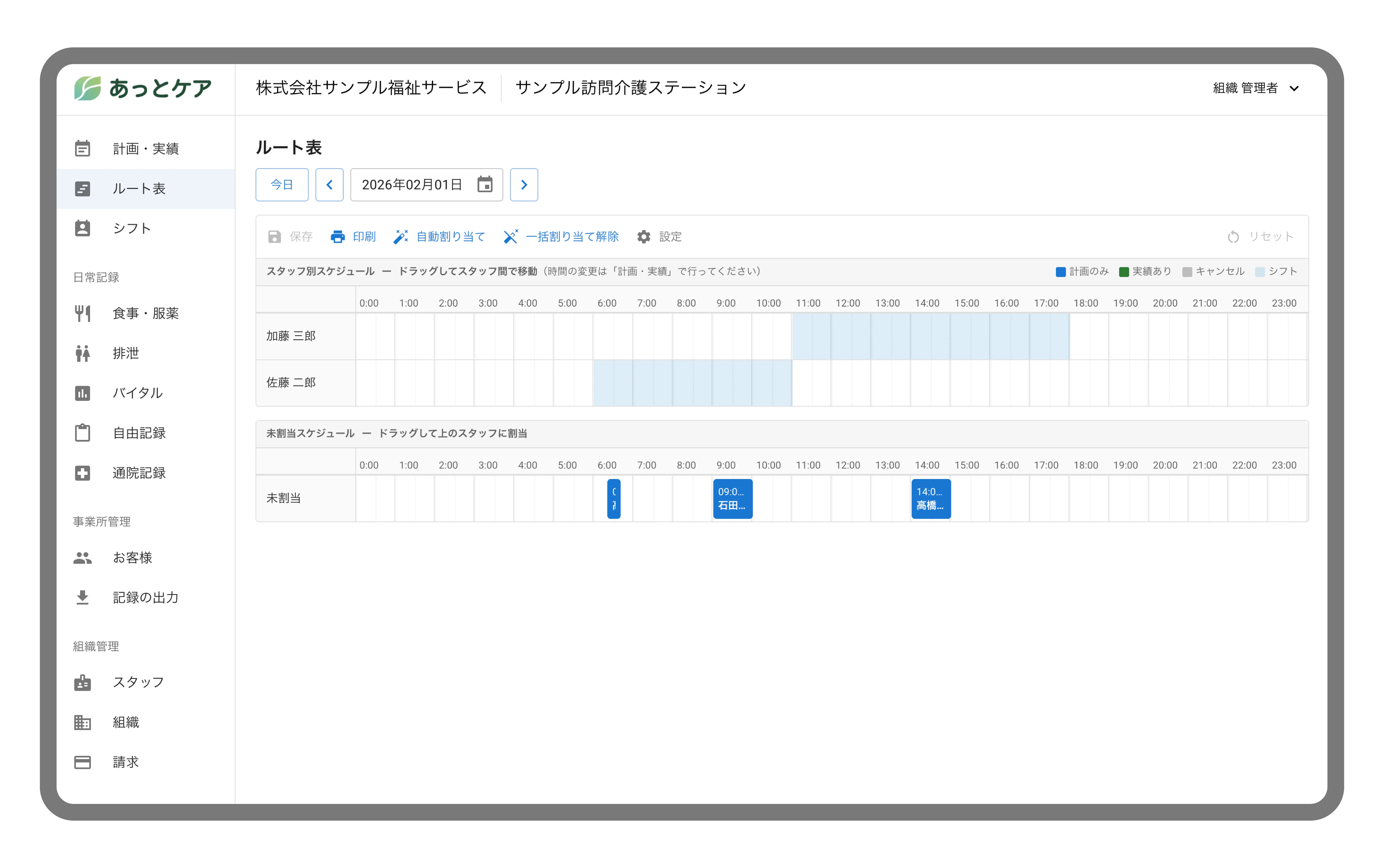Viewport: 1384px width, 868px height.
Task: Click the date field 2026年02月01日
Action: pos(427,185)
